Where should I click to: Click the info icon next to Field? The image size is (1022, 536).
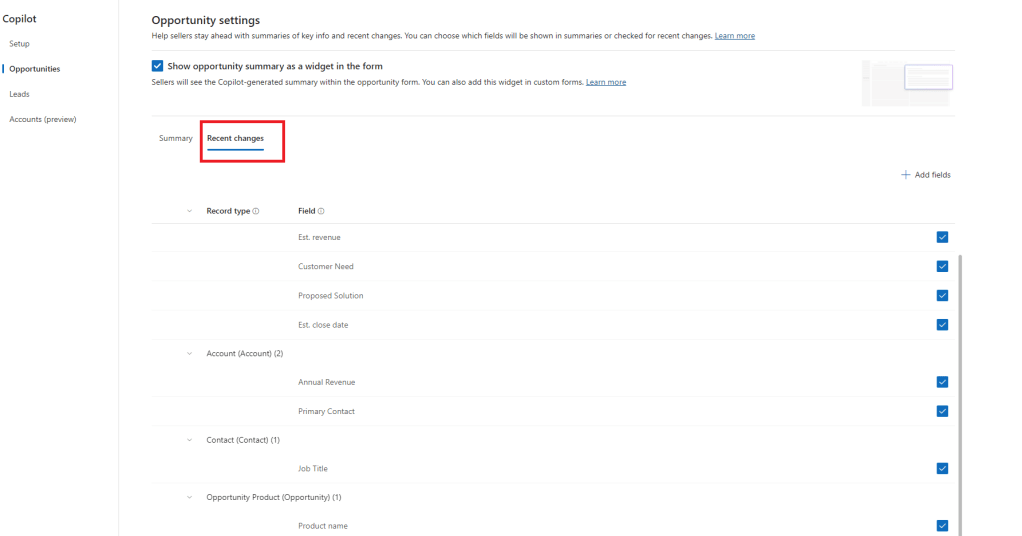[x=321, y=211]
